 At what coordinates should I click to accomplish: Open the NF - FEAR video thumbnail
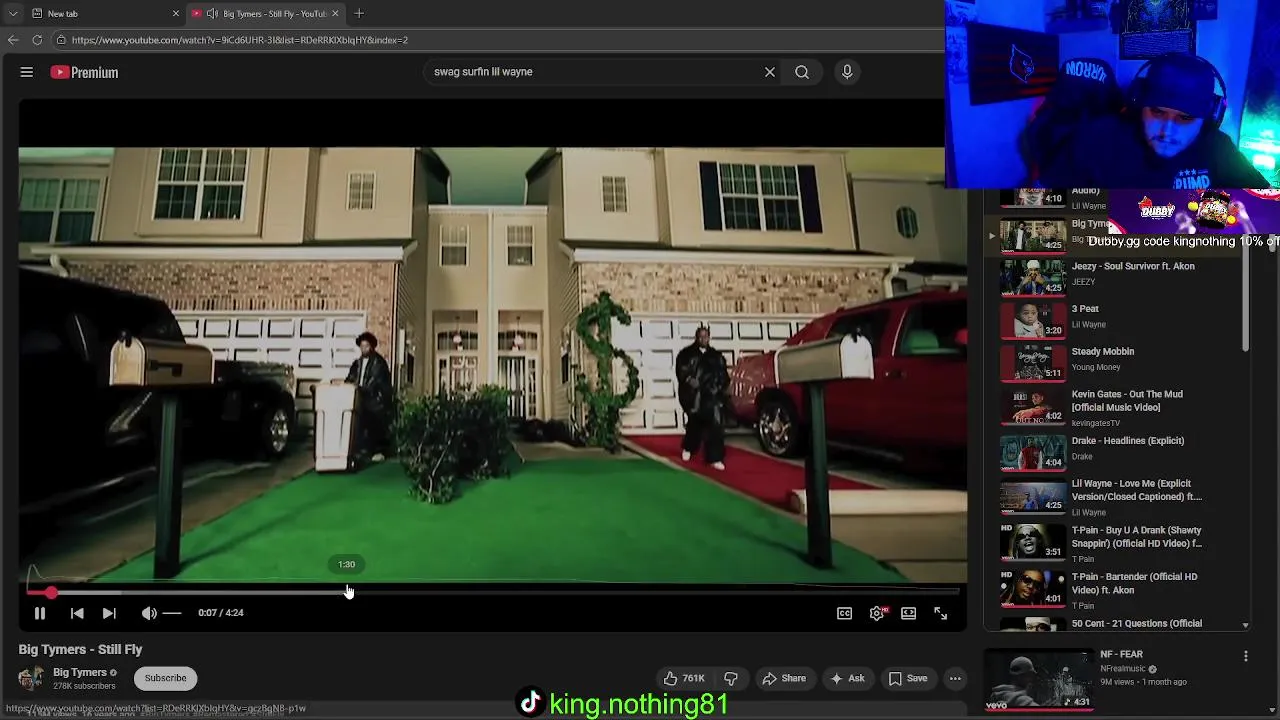point(1038,679)
